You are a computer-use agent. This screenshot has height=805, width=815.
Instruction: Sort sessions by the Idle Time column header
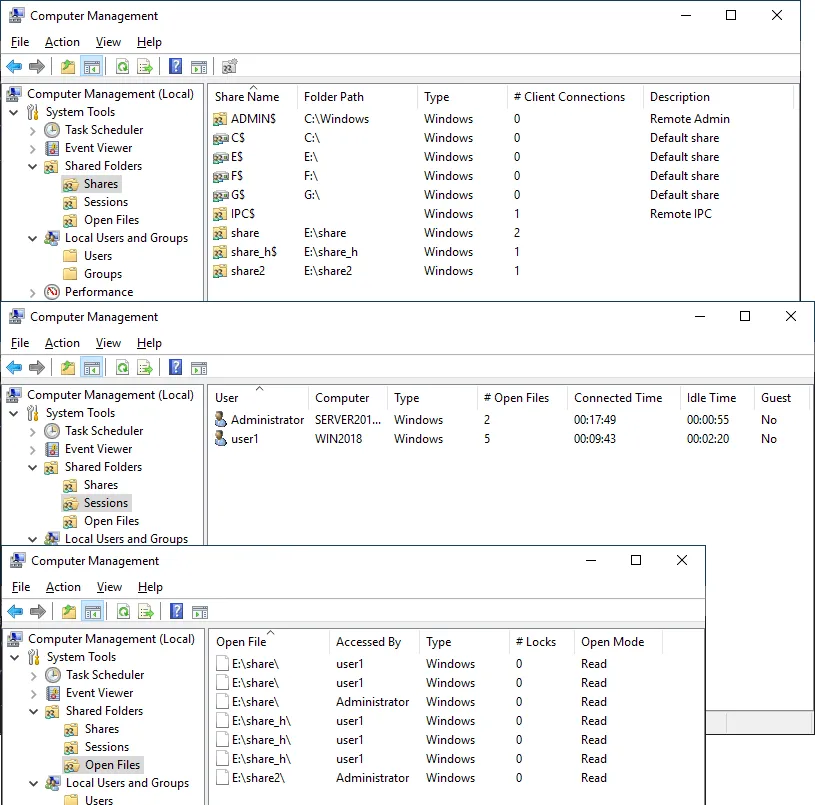[711, 398]
